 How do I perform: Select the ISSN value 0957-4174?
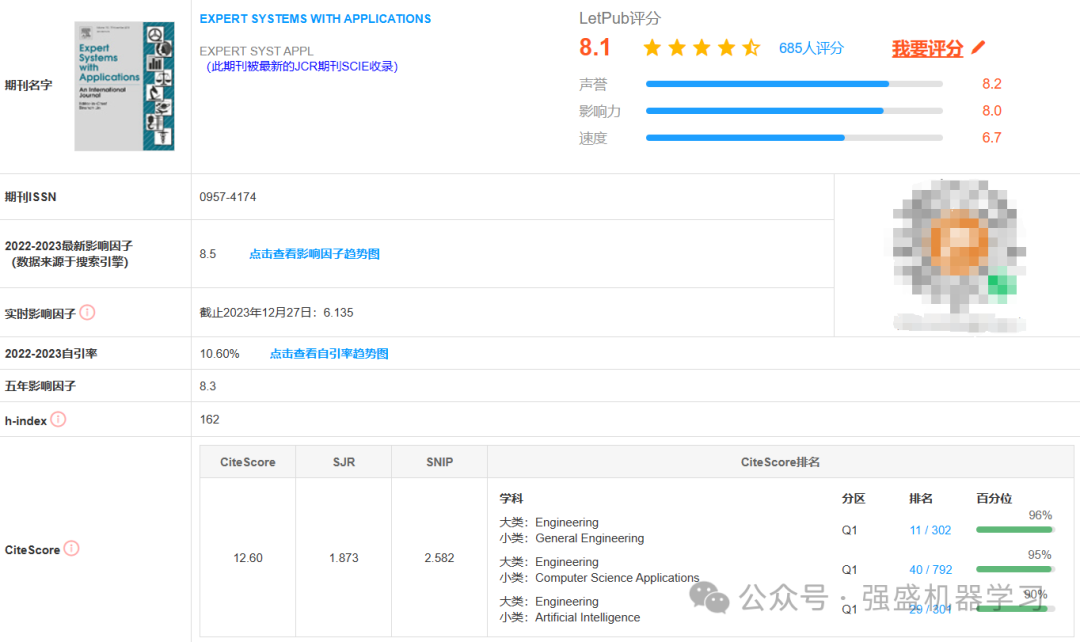228,197
